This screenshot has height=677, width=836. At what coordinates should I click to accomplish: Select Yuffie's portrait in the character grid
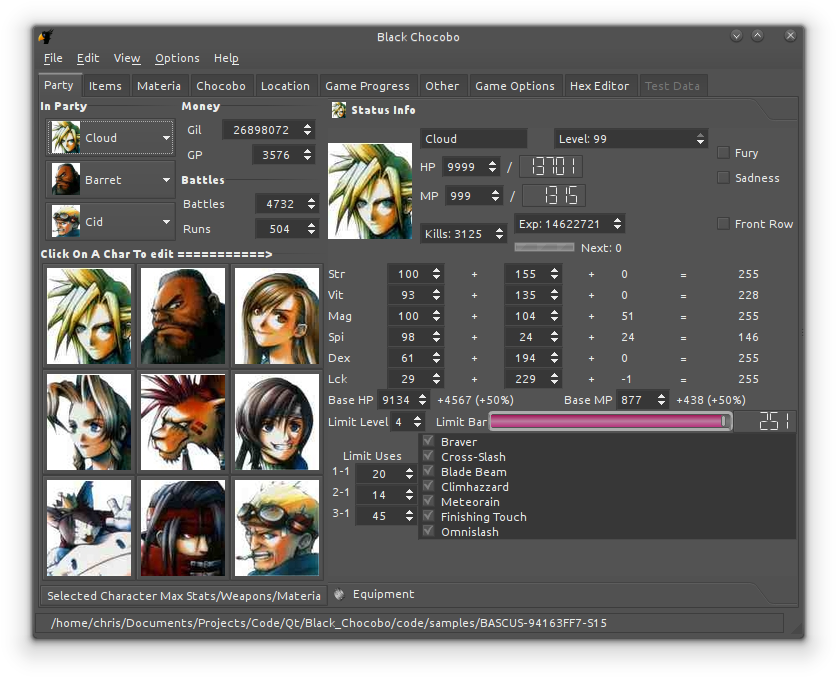pos(276,422)
